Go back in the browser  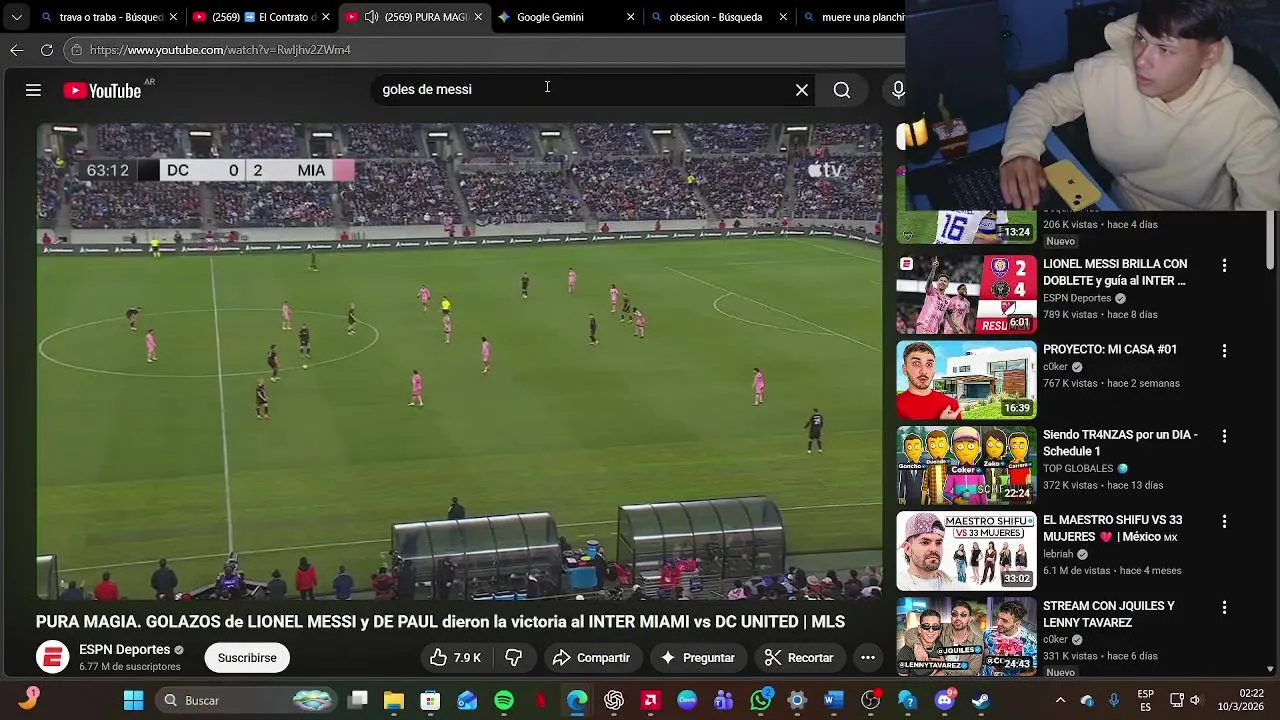[17, 50]
